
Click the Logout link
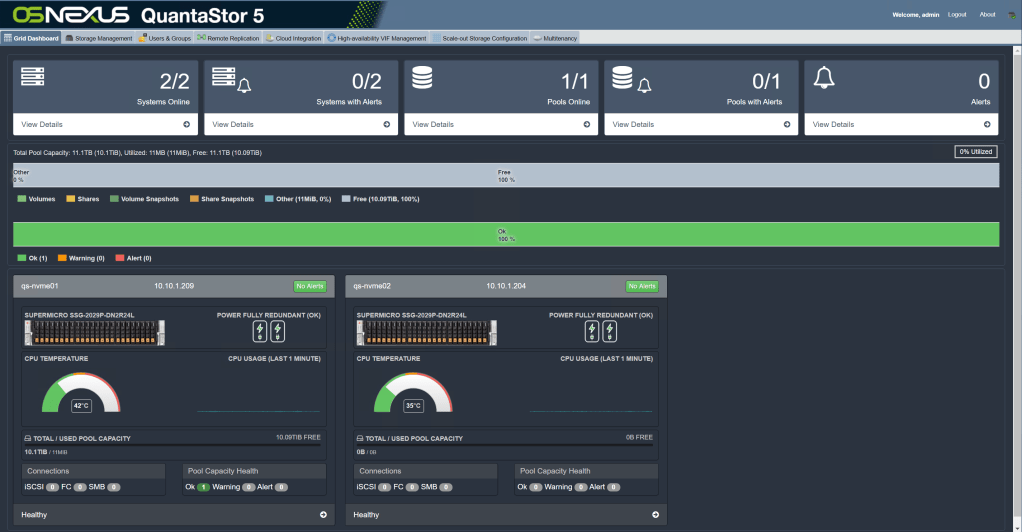[x=957, y=15]
